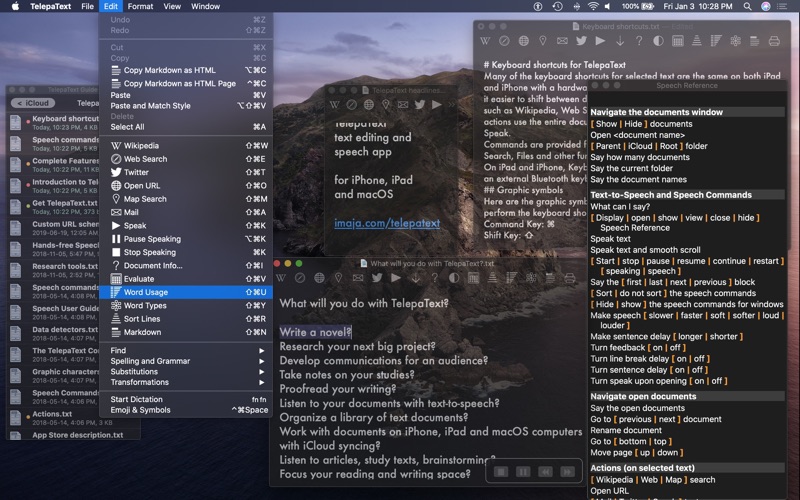Image resolution: width=800 pixels, height=500 pixels.
Task: Open the imaja.com/telepatext link
Action: coord(387,223)
